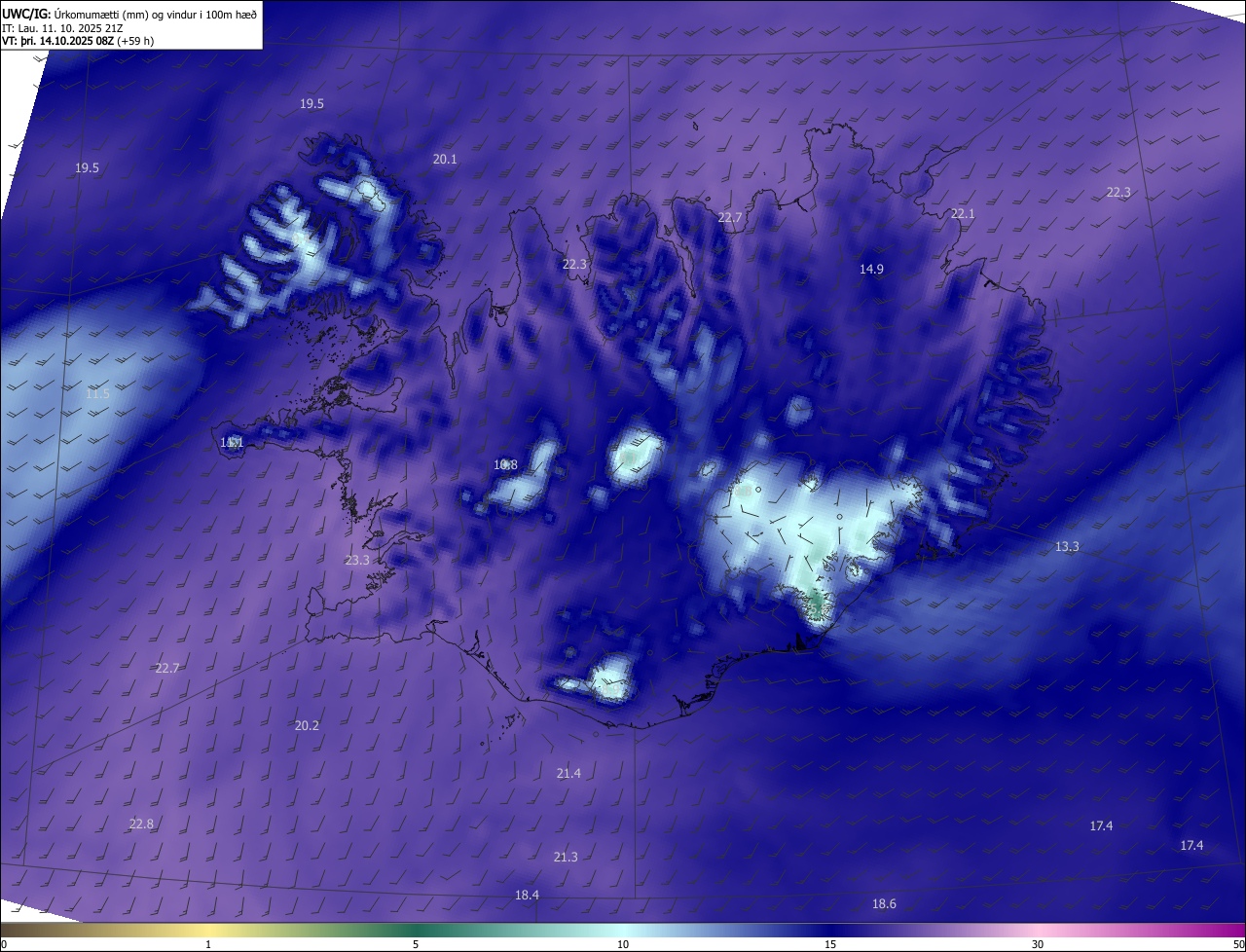1246x952 pixels.
Task: Click the UWC/IG Úrkomumætti title line
Action: click(x=129, y=14)
